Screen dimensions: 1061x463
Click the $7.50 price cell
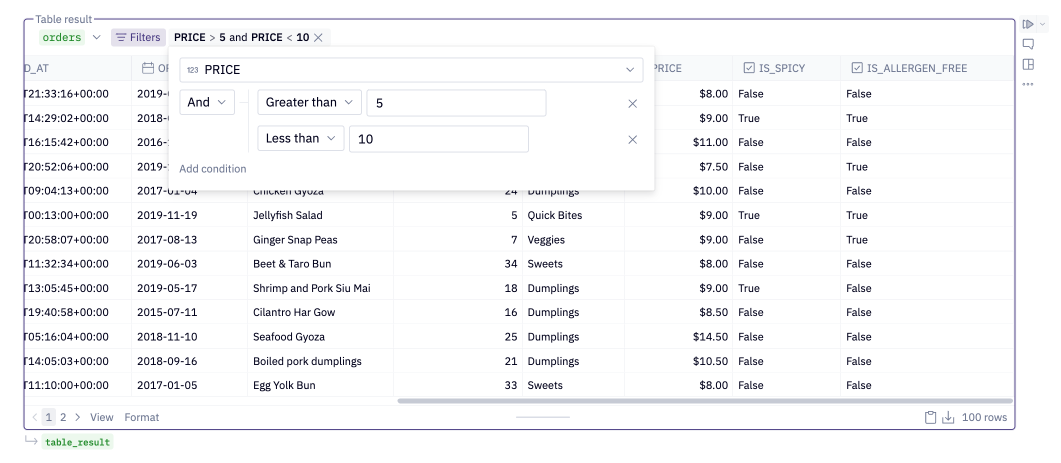pos(694,167)
